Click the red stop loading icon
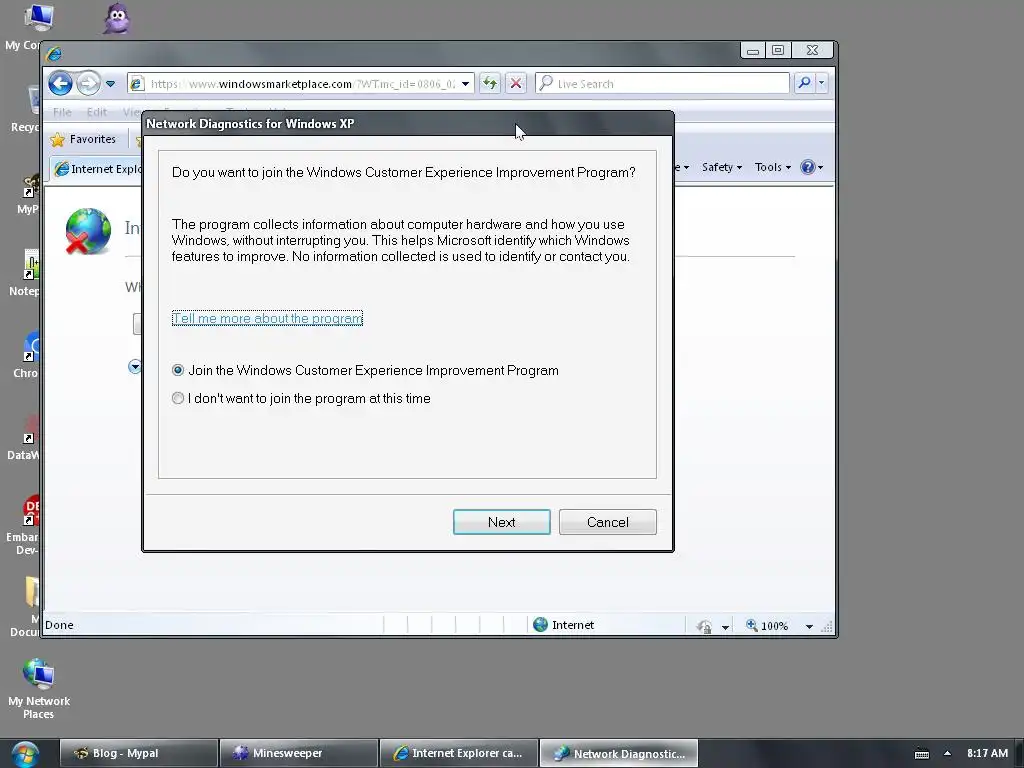 pyautogui.click(x=516, y=84)
